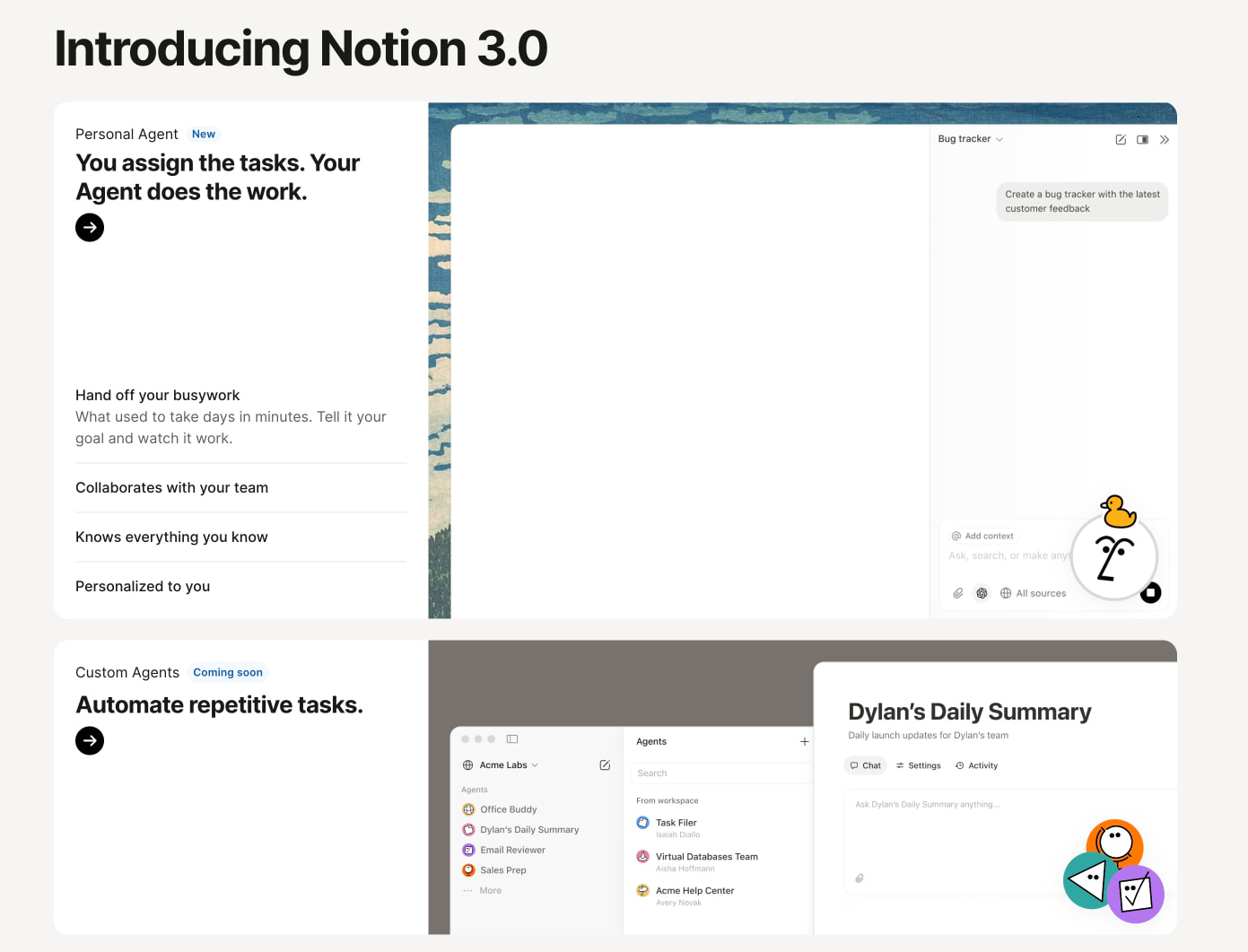This screenshot has width=1248, height=952.
Task: Expand More in agents sidebar
Action: (x=483, y=890)
